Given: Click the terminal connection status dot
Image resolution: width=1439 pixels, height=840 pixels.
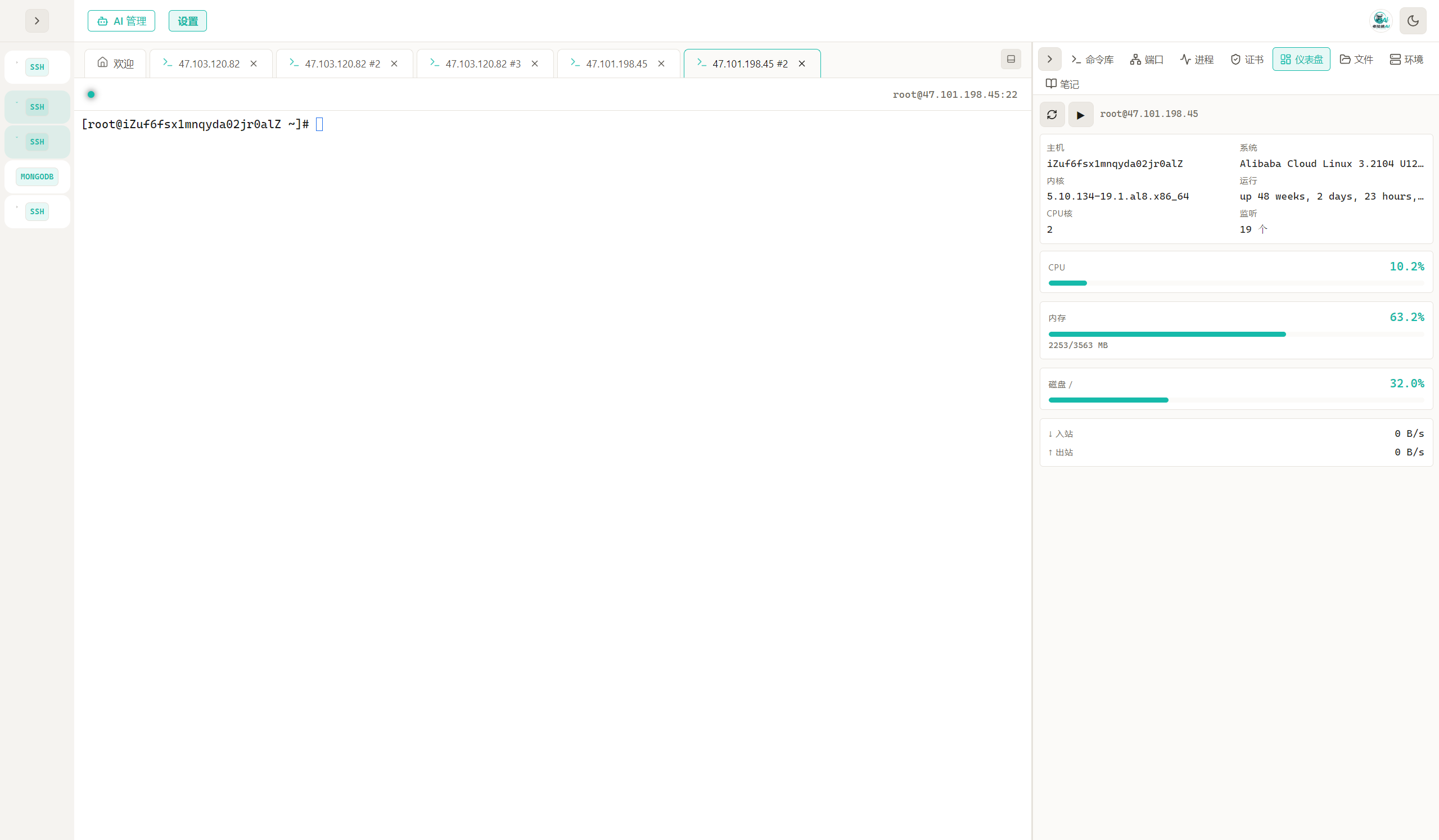Looking at the screenshot, I should [91, 94].
